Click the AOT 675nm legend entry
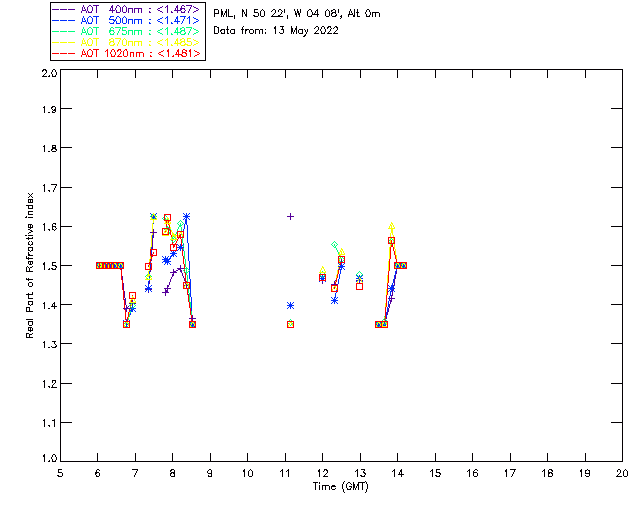 [127, 31]
